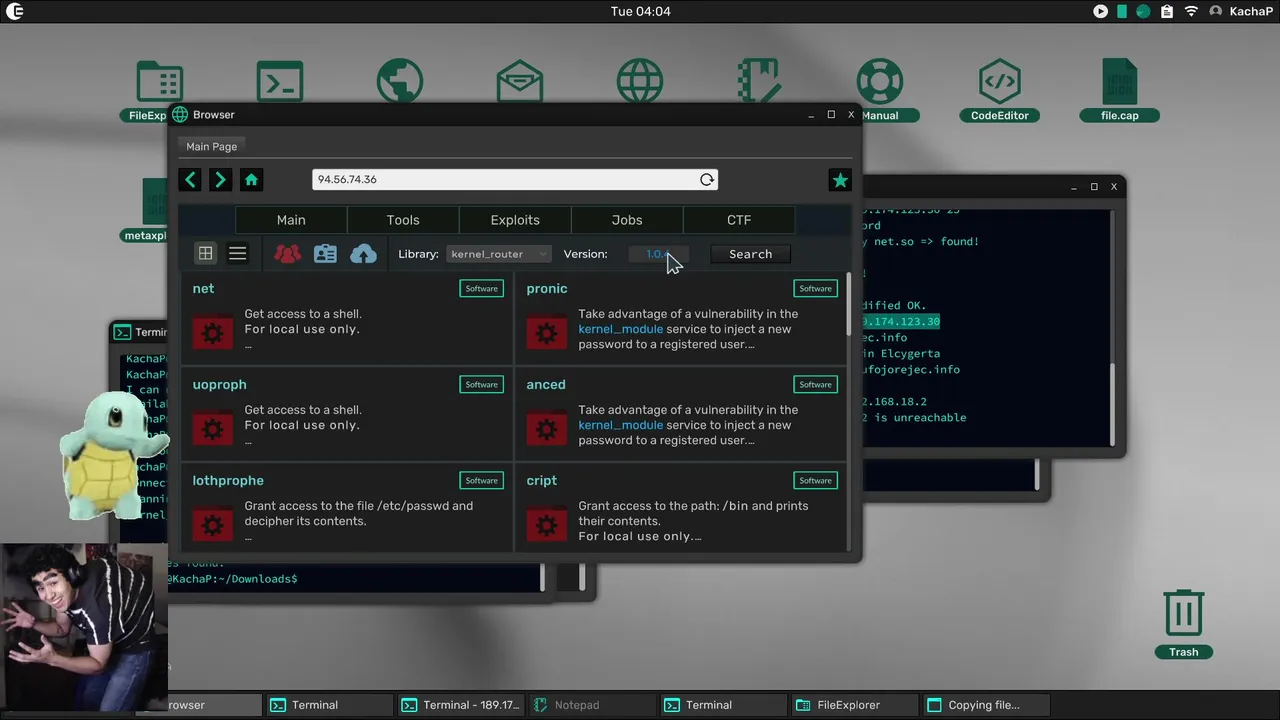
Task: Click the gear icon of the uoproph exploit
Action: pos(212,430)
